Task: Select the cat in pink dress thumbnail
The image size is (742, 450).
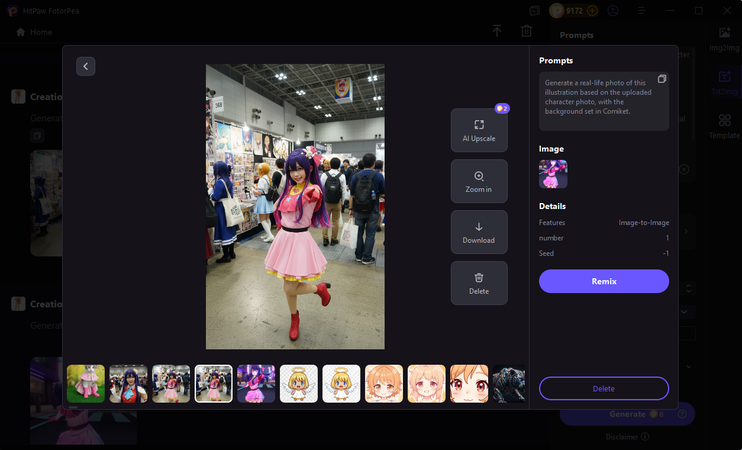Action: coord(86,384)
